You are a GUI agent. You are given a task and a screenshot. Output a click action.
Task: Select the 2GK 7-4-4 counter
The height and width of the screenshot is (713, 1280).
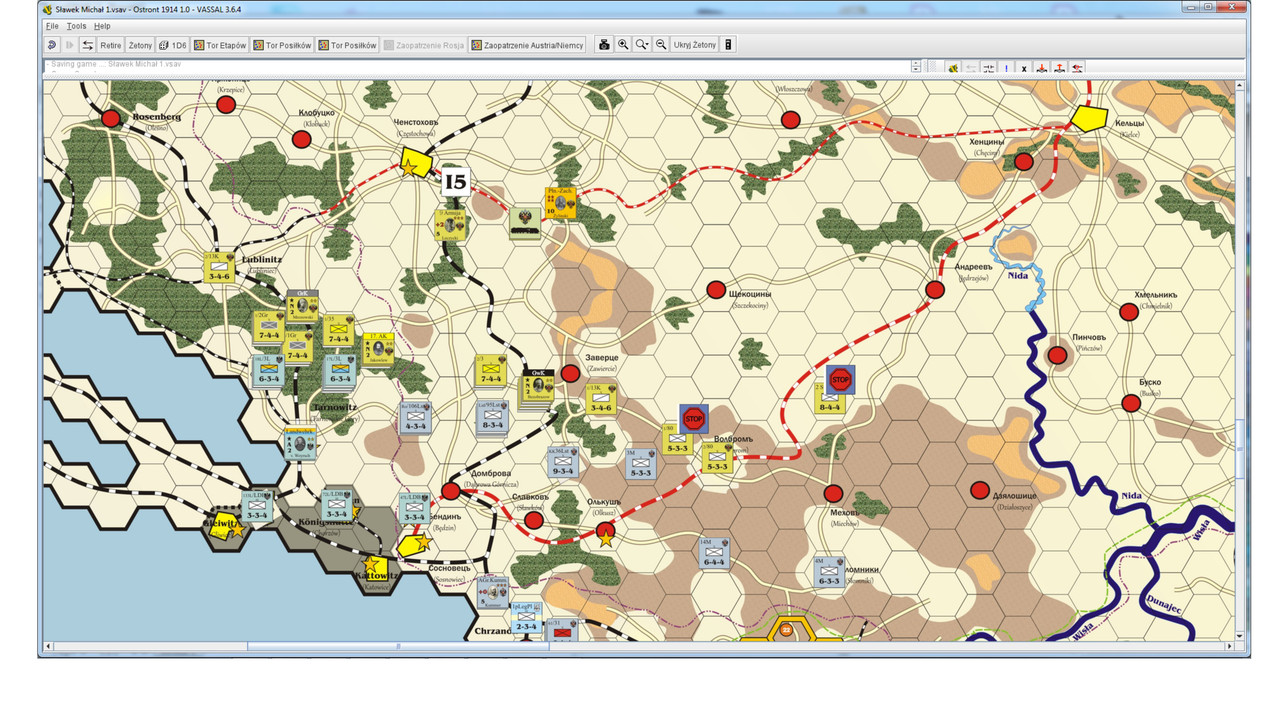(x=268, y=326)
